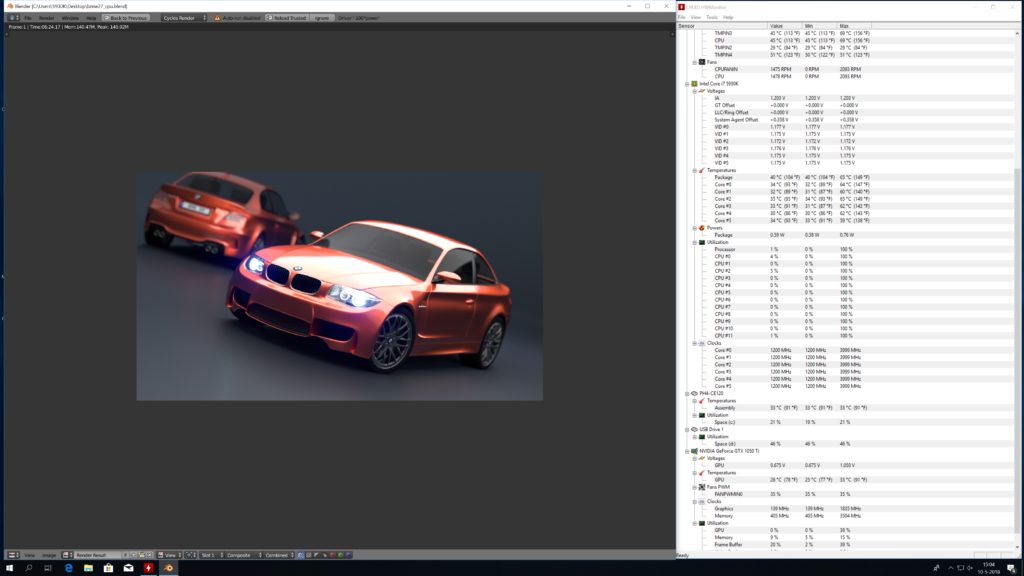The image size is (1024, 576).
Task: Toggle color and alpha channel display in Blender
Action: click(301, 555)
